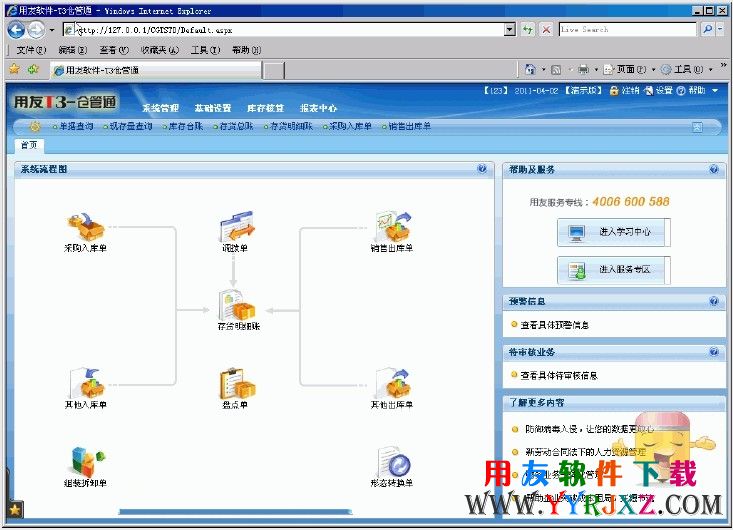The width and height of the screenshot is (733, 530).
Task: Select the 用友软件-T3仓管通 browser tab
Action: (x=156, y=70)
